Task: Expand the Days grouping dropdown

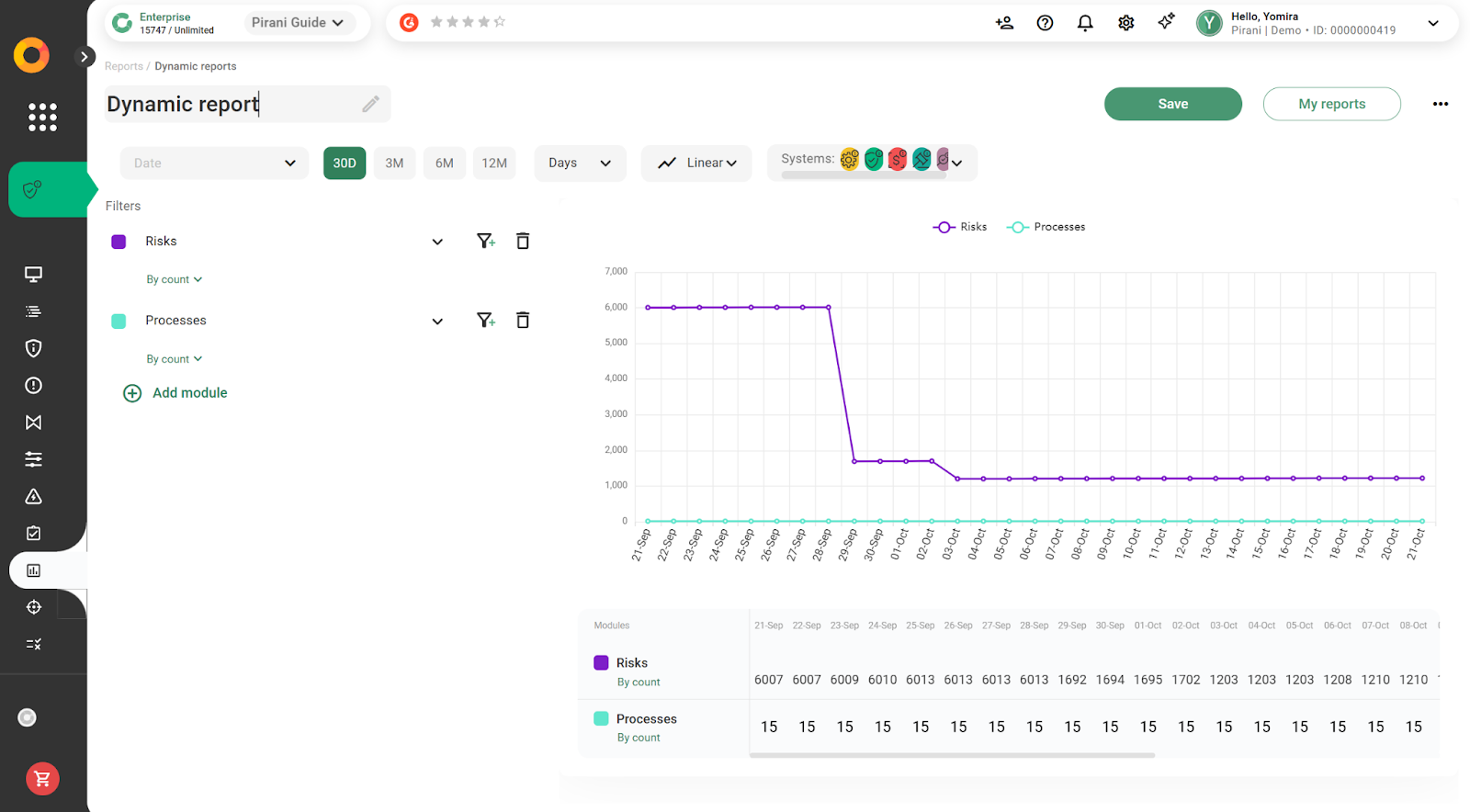Action: tap(580, 163)
